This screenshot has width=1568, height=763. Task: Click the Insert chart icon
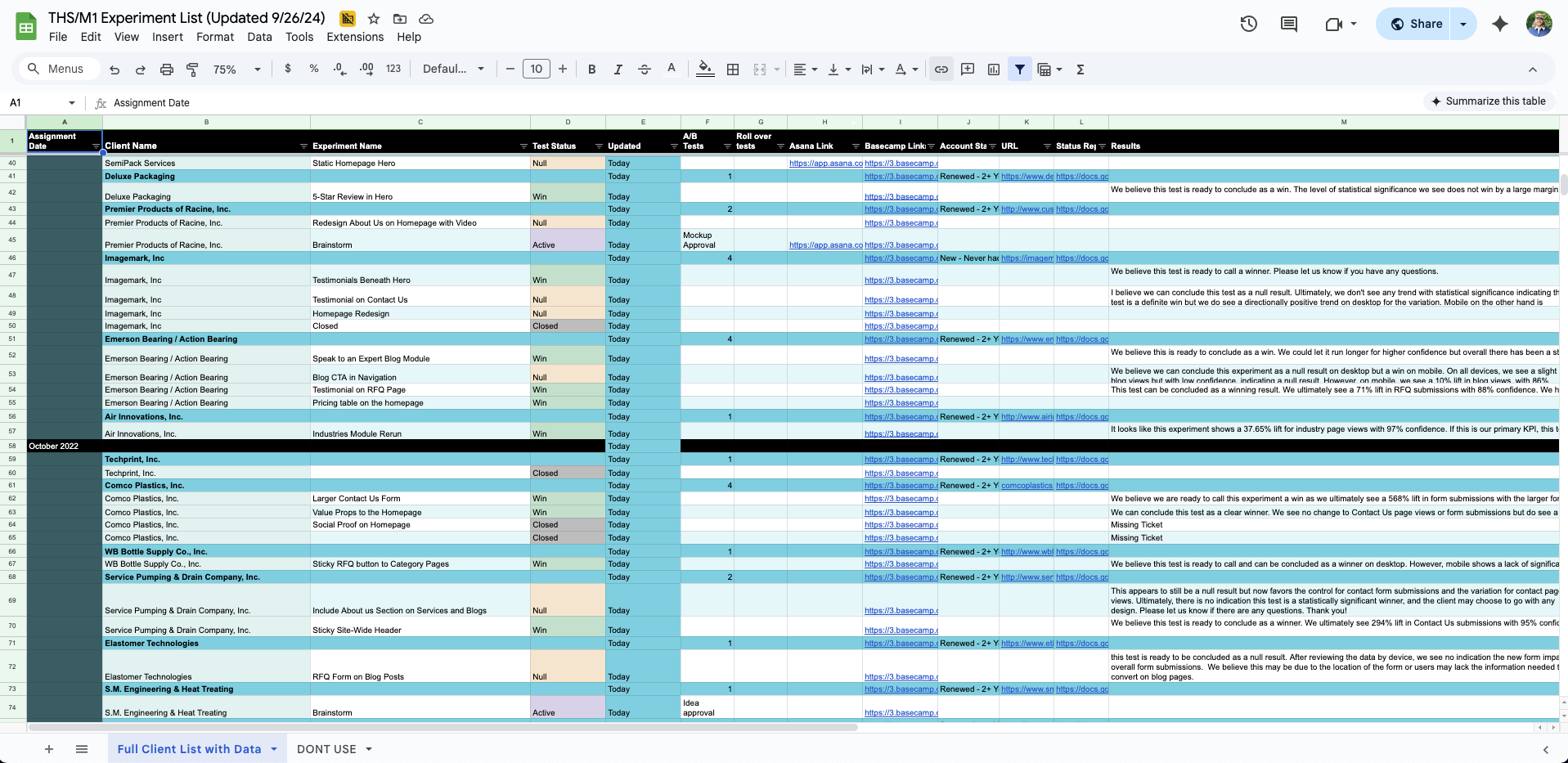tap(994, 70)
